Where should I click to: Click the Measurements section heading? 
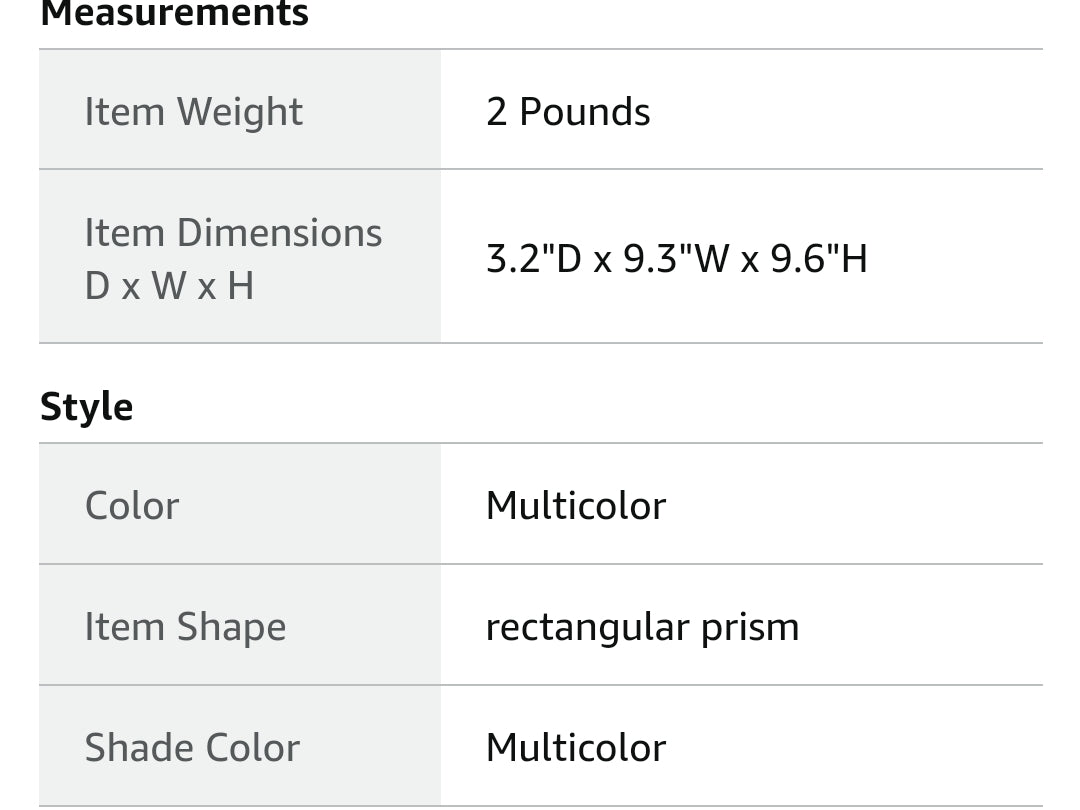pyautogui.click(x=174, y=14)
